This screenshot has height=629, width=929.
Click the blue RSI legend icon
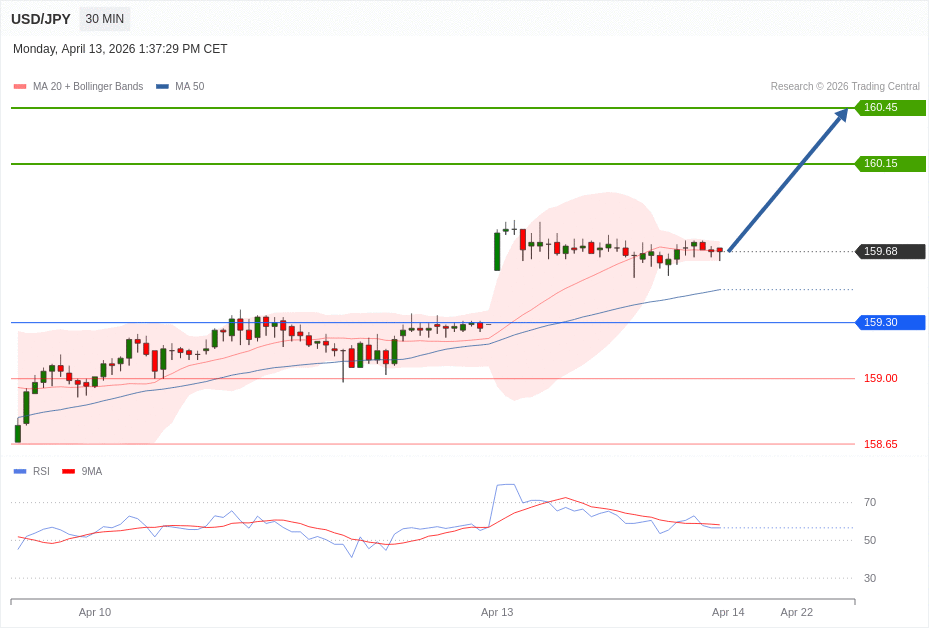[x=20, y=471]
